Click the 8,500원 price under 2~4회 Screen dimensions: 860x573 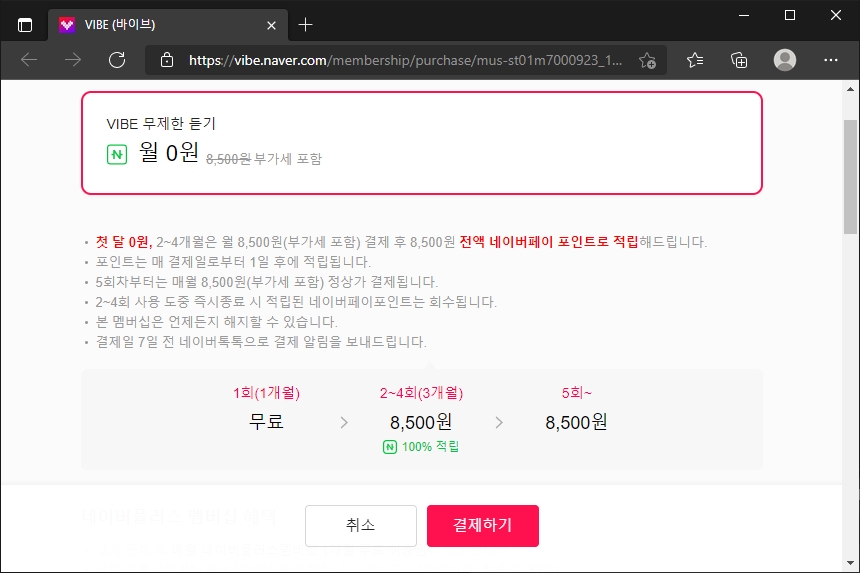[421, 422]
